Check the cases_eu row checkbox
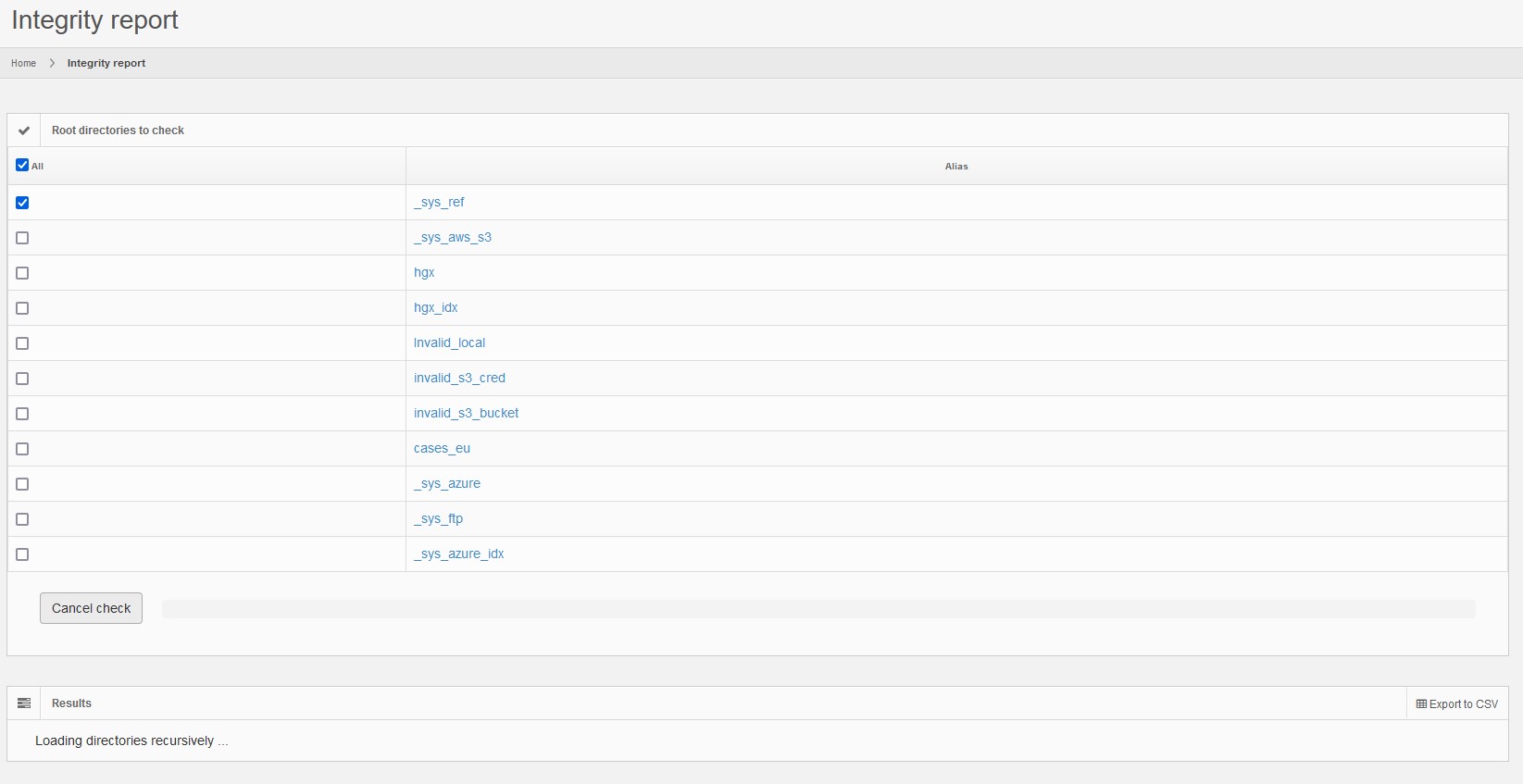 pos(22,449)
